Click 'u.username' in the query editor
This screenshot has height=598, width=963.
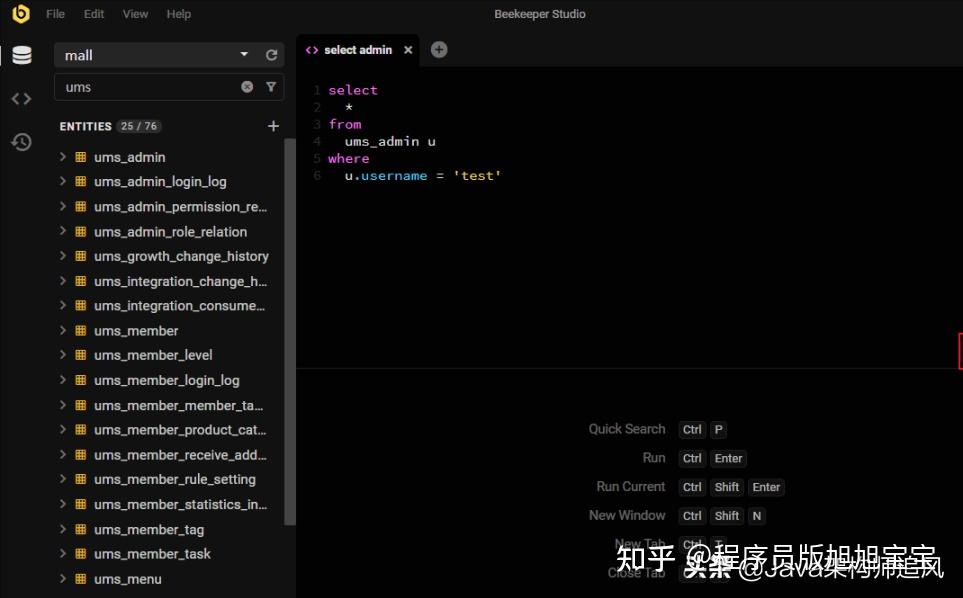click(x=386, y=176)
